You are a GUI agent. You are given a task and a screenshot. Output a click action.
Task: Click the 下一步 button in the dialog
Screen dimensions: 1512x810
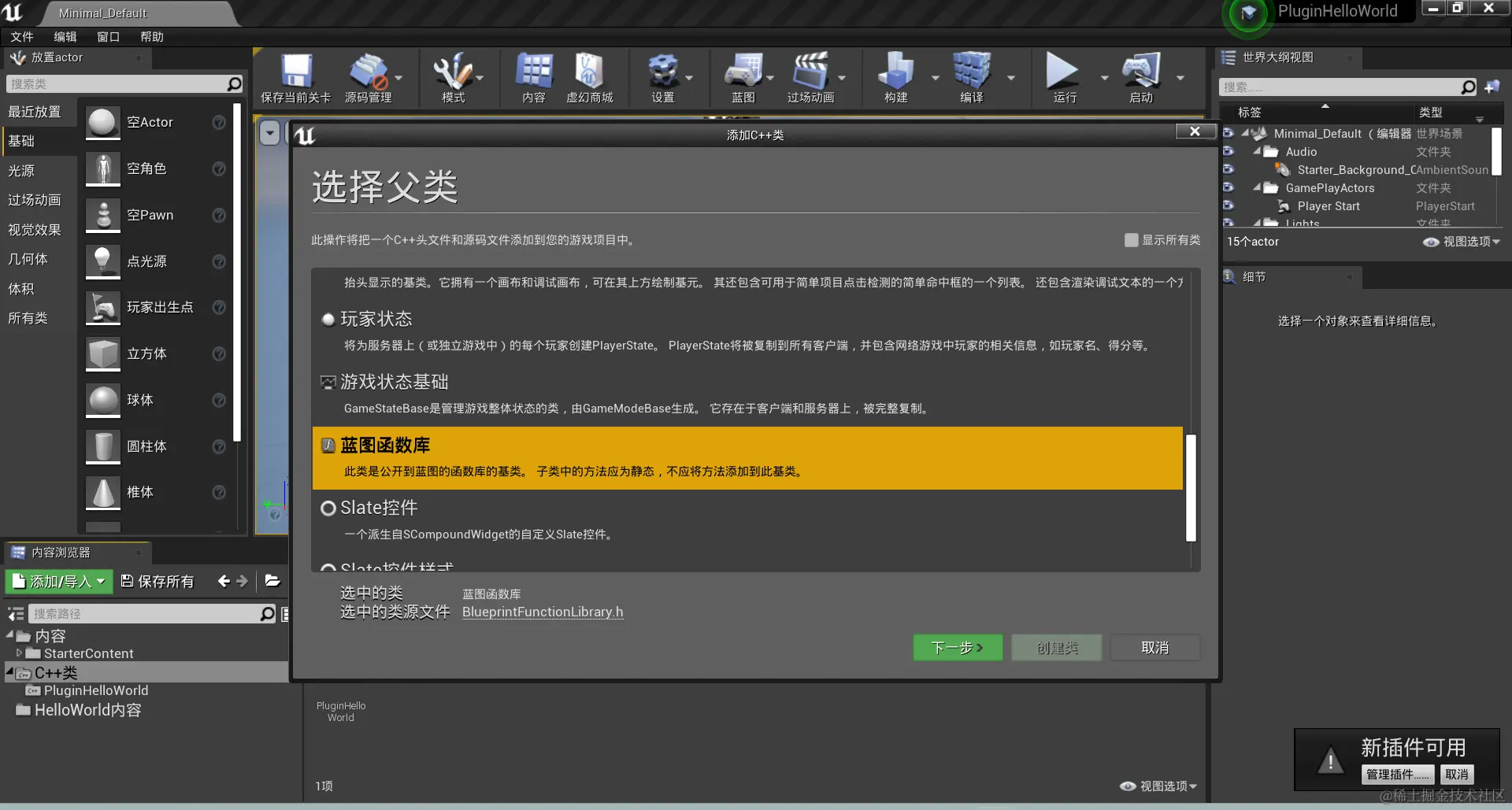click(x=957, y=647)
